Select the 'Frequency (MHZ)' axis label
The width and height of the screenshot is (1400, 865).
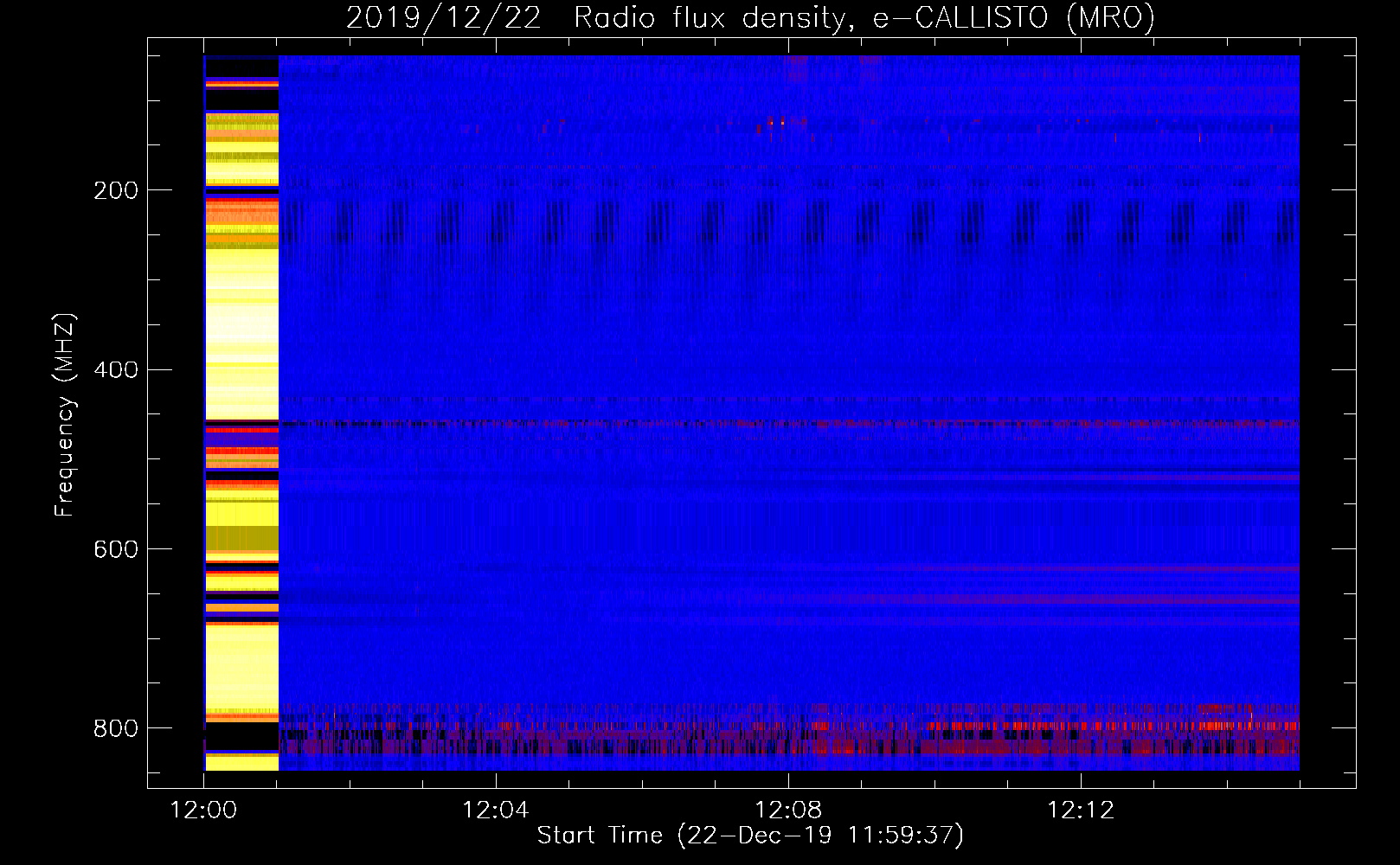click(65, 415)
